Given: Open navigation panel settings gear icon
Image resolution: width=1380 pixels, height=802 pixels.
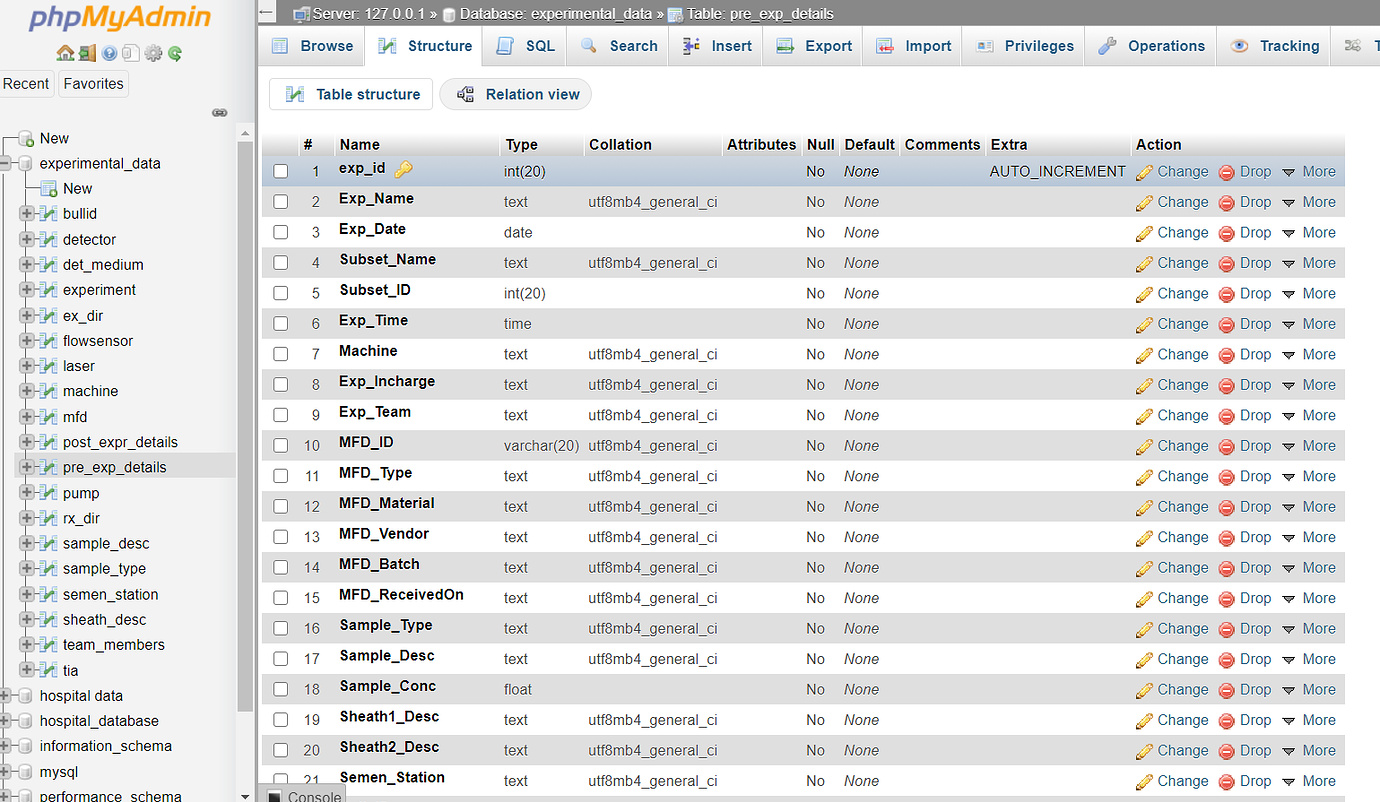Looking at the screenshot, I should tap(153, 53).
